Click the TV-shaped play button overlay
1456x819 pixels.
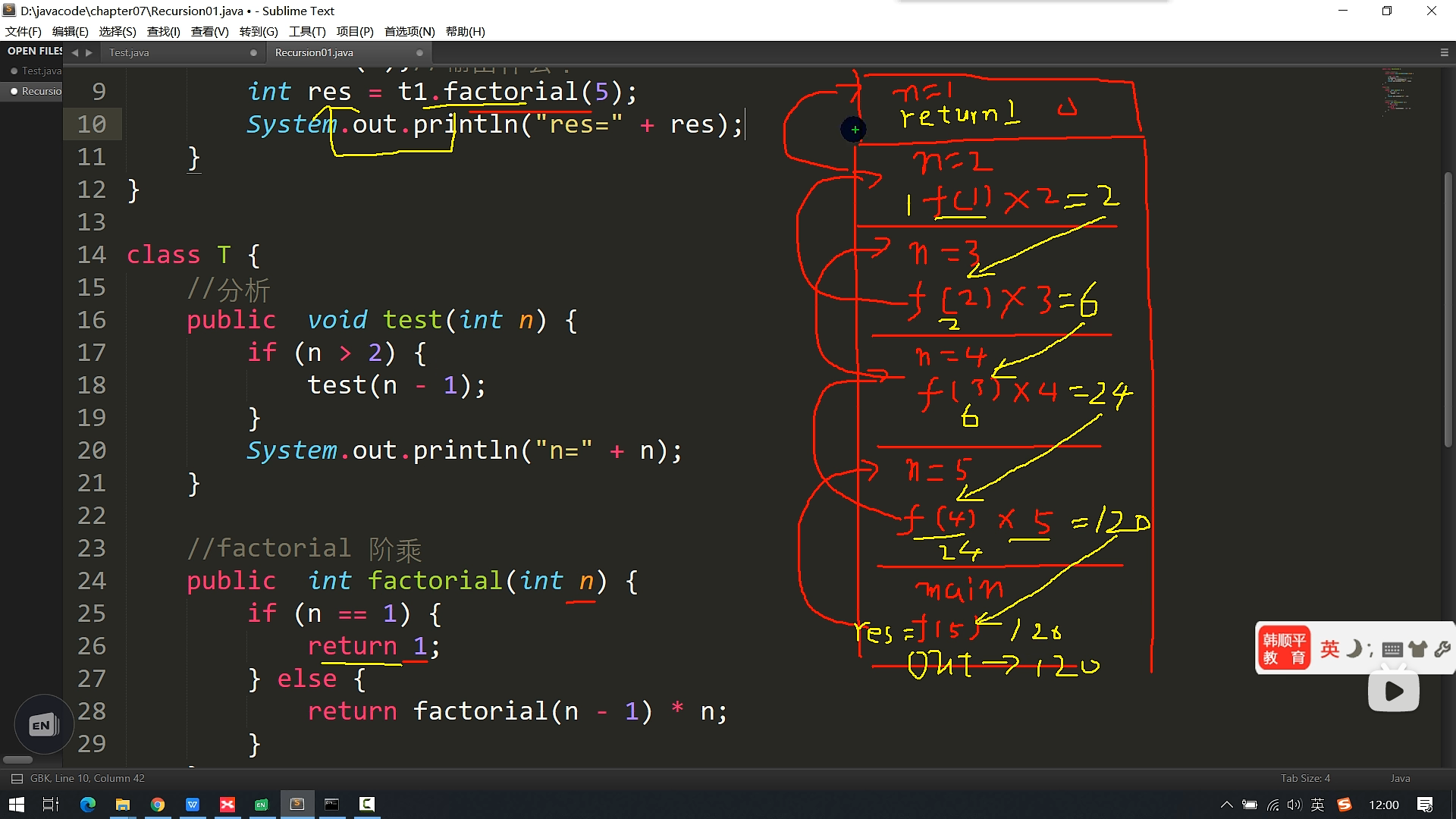click(1393, 691)
